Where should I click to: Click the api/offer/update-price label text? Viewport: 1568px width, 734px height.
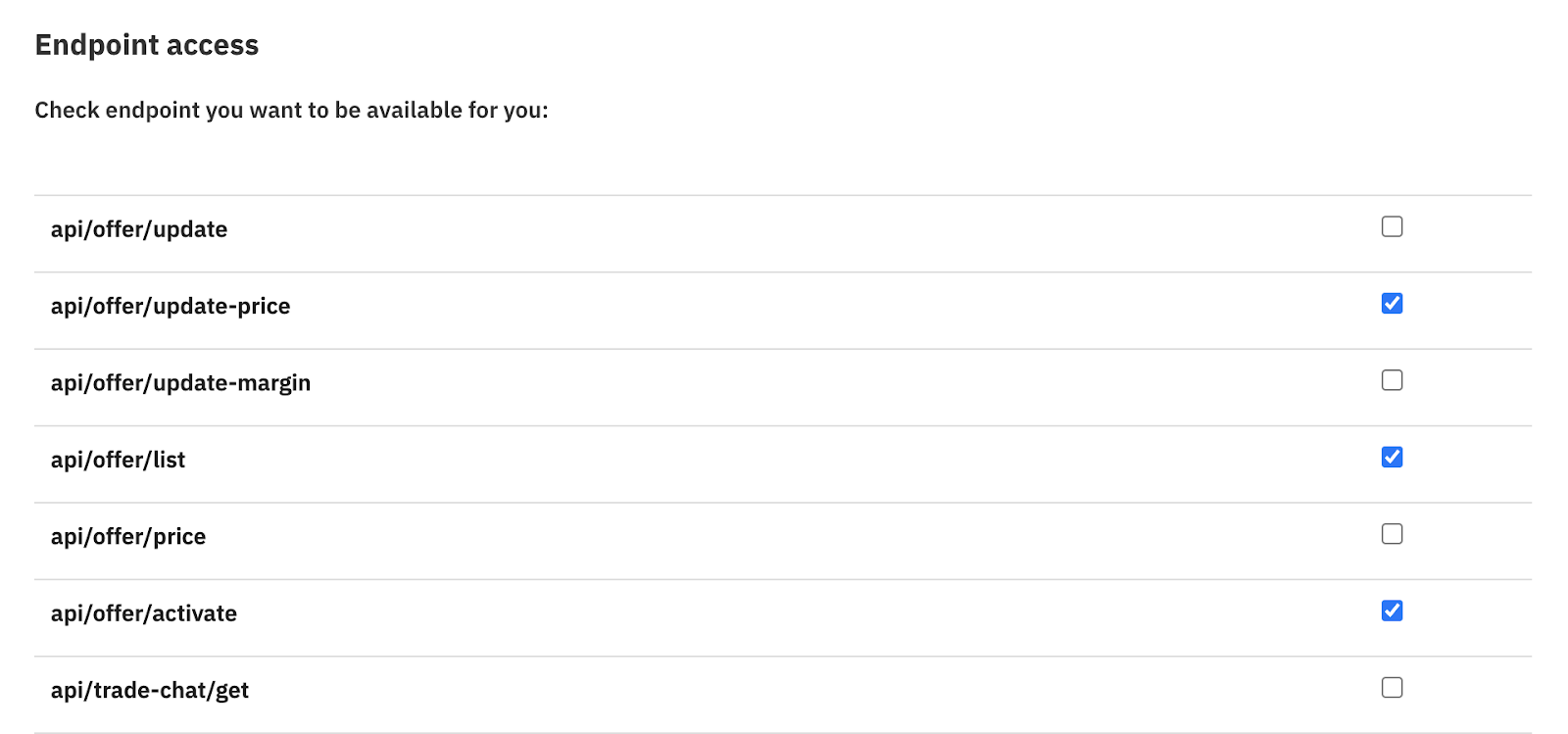(171, 307)
